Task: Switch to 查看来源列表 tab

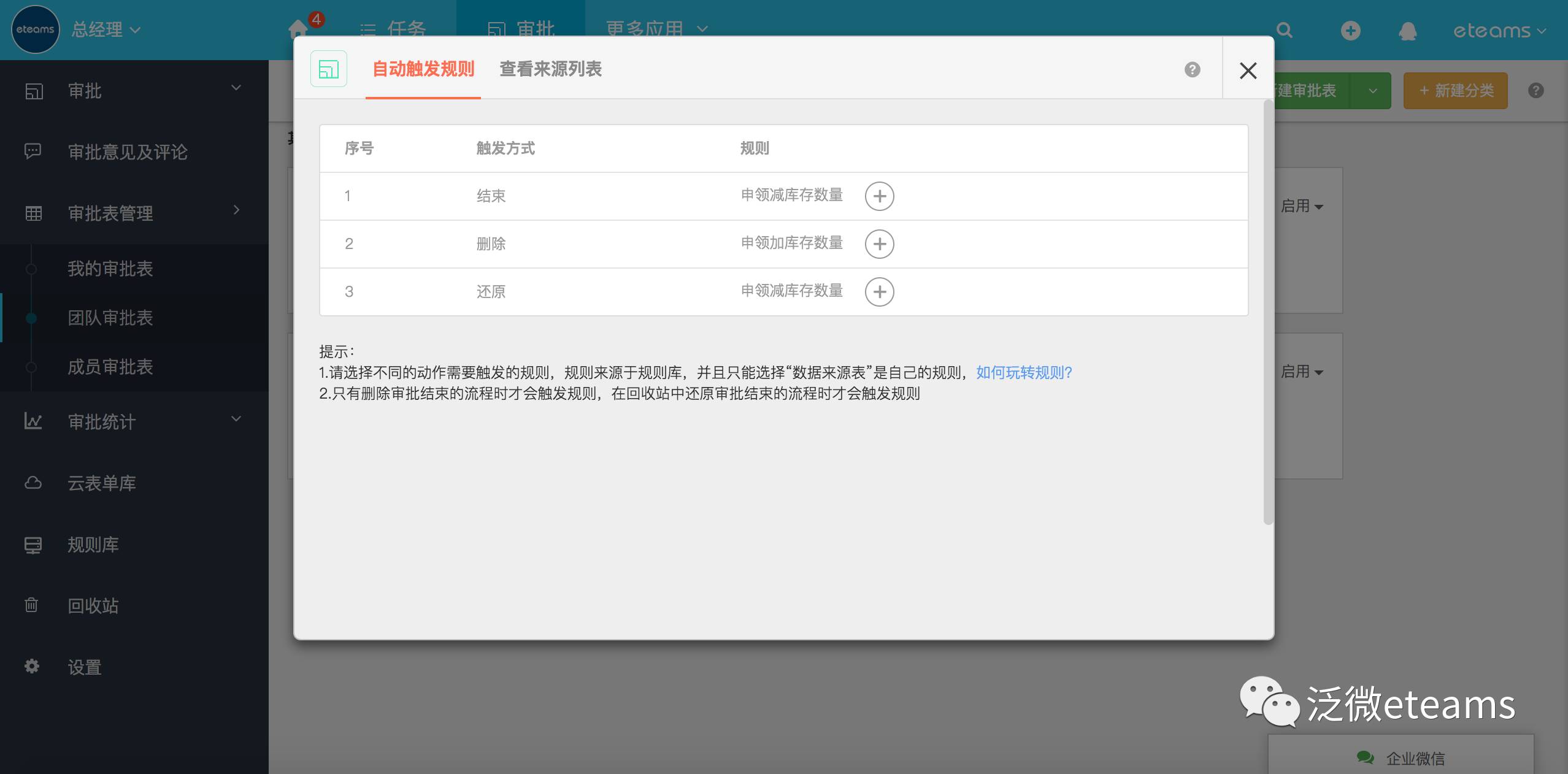Action: pos(550,69)
